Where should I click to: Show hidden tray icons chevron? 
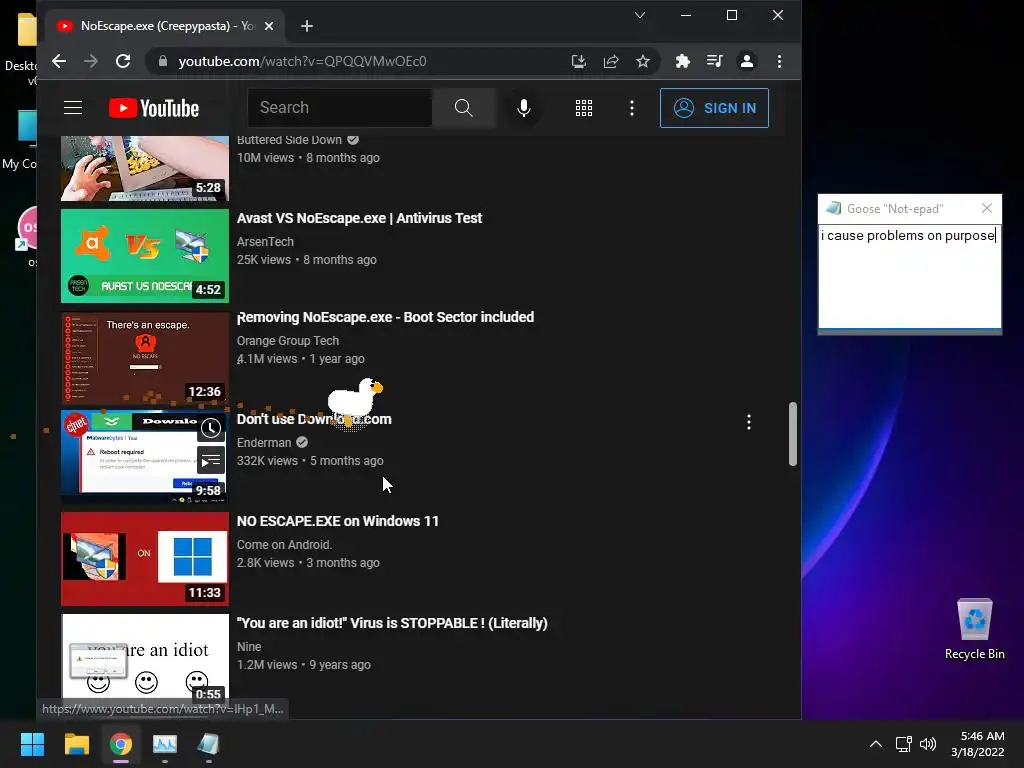876,744
